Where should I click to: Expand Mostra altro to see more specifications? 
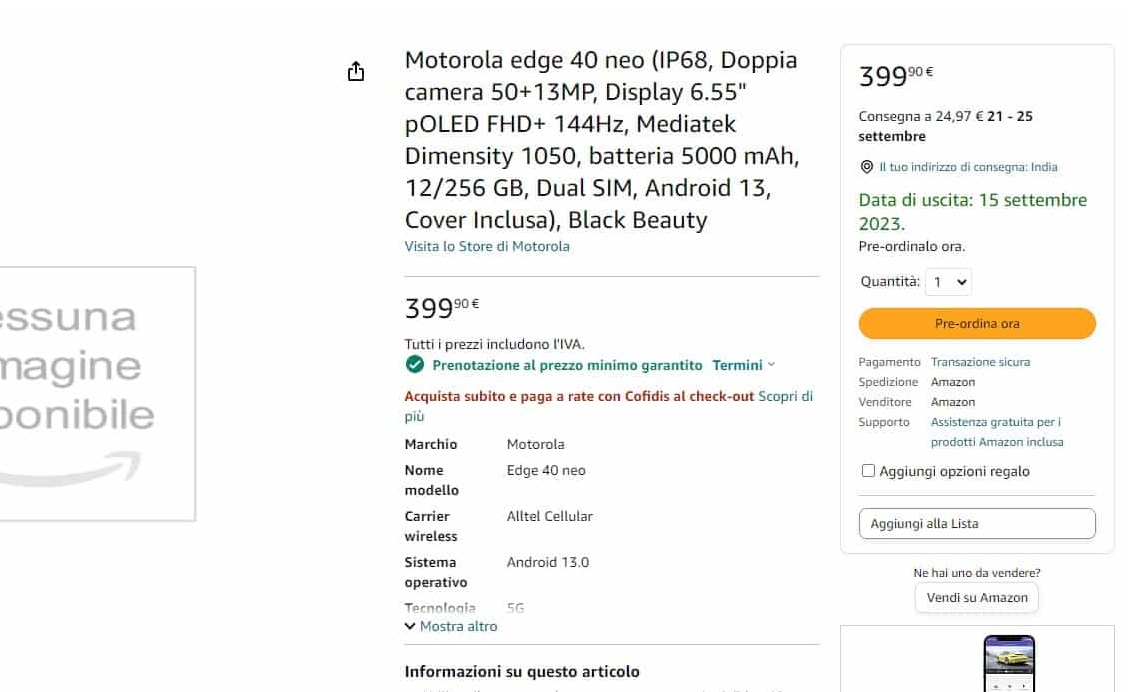[x=450, y=626]
